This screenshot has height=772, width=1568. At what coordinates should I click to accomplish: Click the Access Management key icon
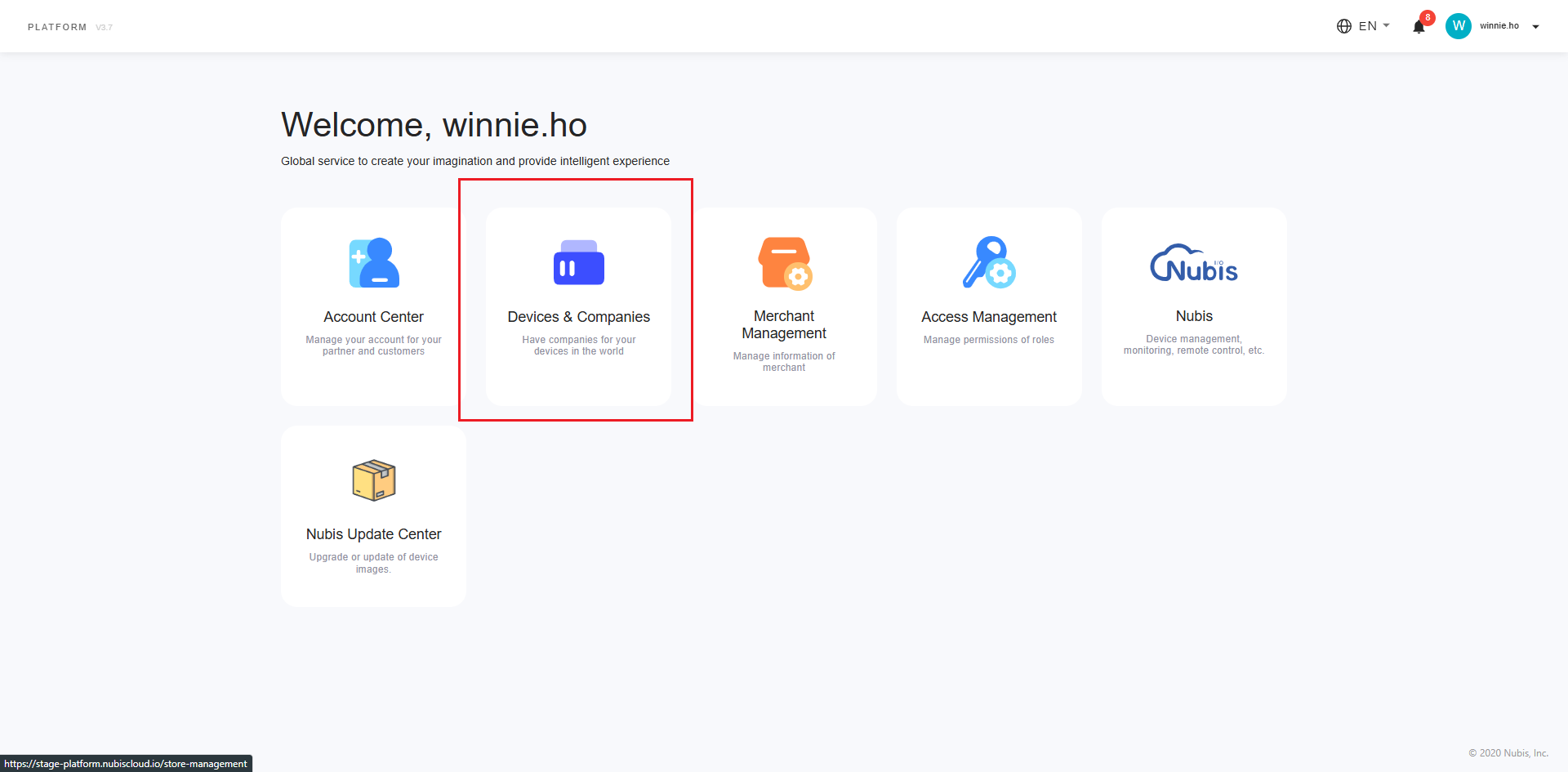coord(989,262)
